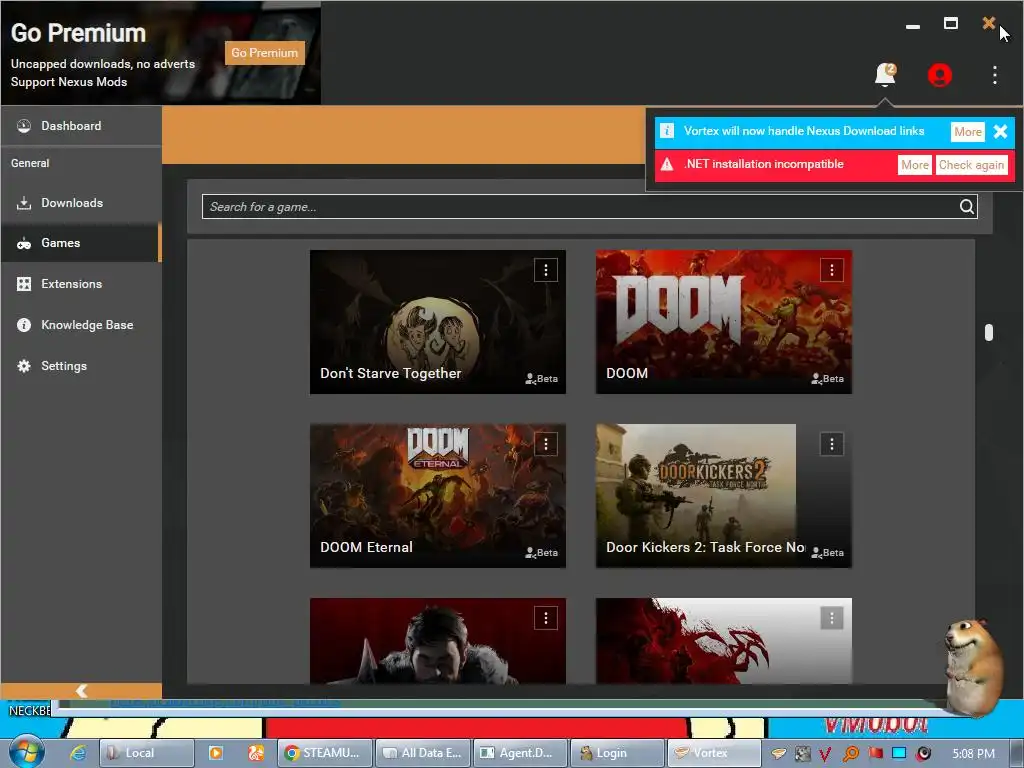The width and height of the screenshot is (1024, 768).
Task: Click the Knowledge Base info icon
Action: [x=24, y=325]
